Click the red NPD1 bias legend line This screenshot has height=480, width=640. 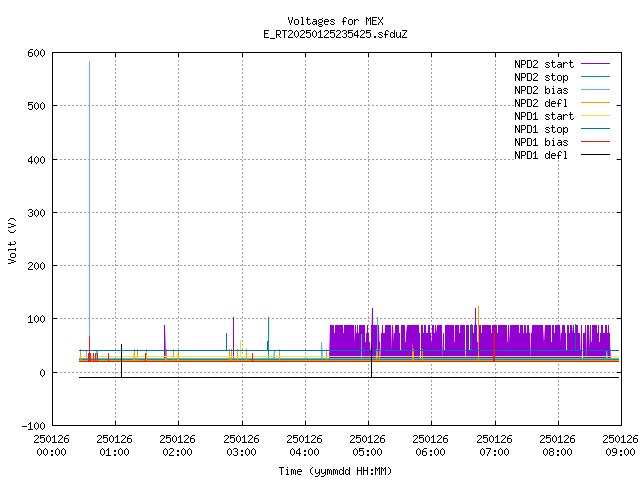point(596,142)
